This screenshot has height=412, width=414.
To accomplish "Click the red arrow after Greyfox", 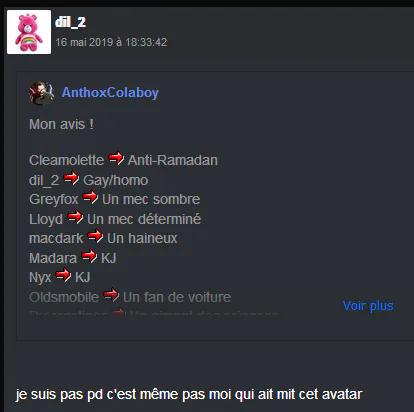I will 90,197.
